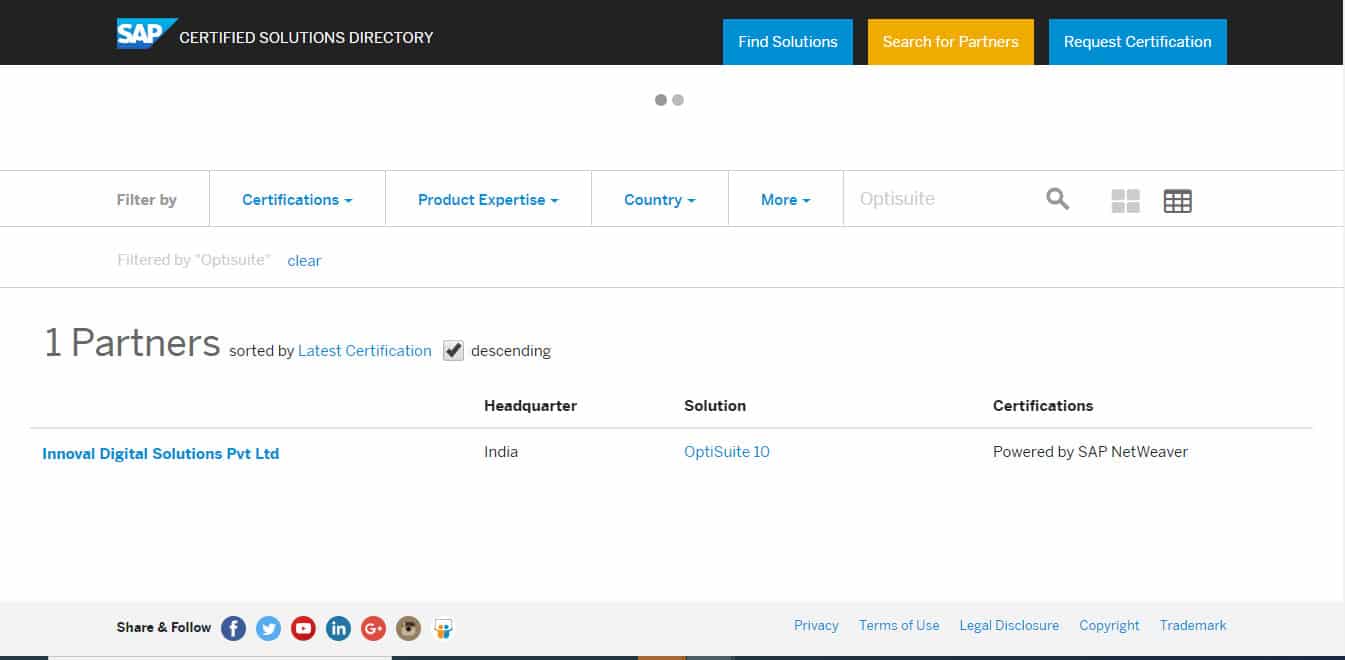Click the magnifying glass search icon
Image resolution: width=1345 pixels, height=660 pixels.
pos(1057,199)
